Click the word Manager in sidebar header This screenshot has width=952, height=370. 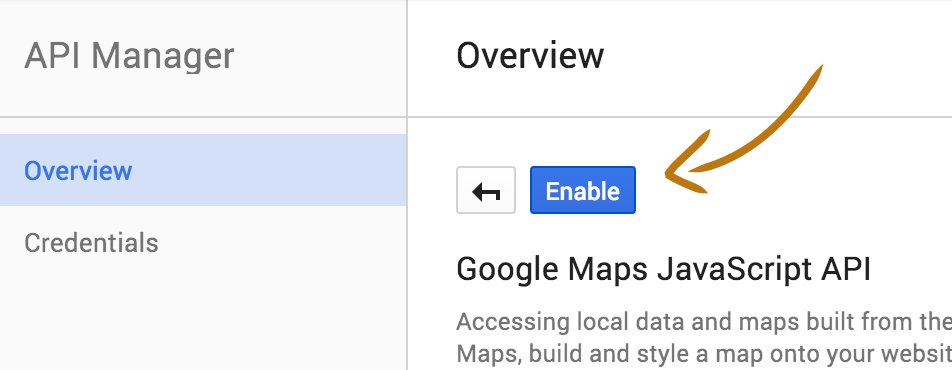tap(163, 56)
